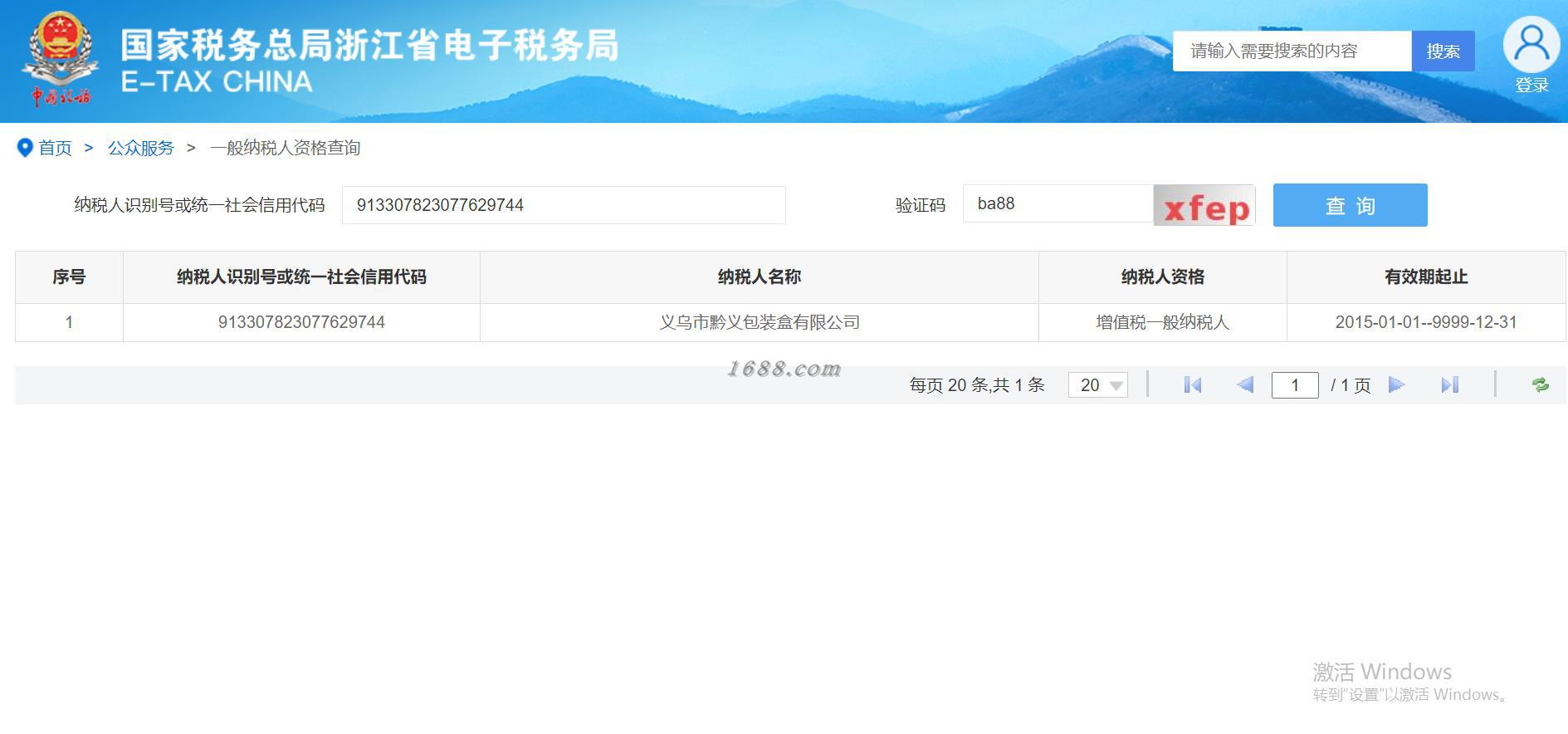Click the row number 1 cell
This screenshot has height=734, width=1568.
pos(69,322)
